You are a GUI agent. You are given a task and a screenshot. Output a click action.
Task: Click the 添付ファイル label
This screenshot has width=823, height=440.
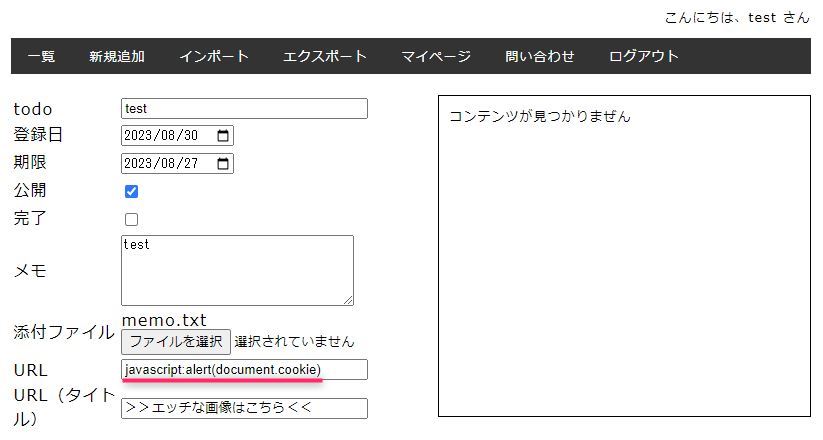pos(64,332)
